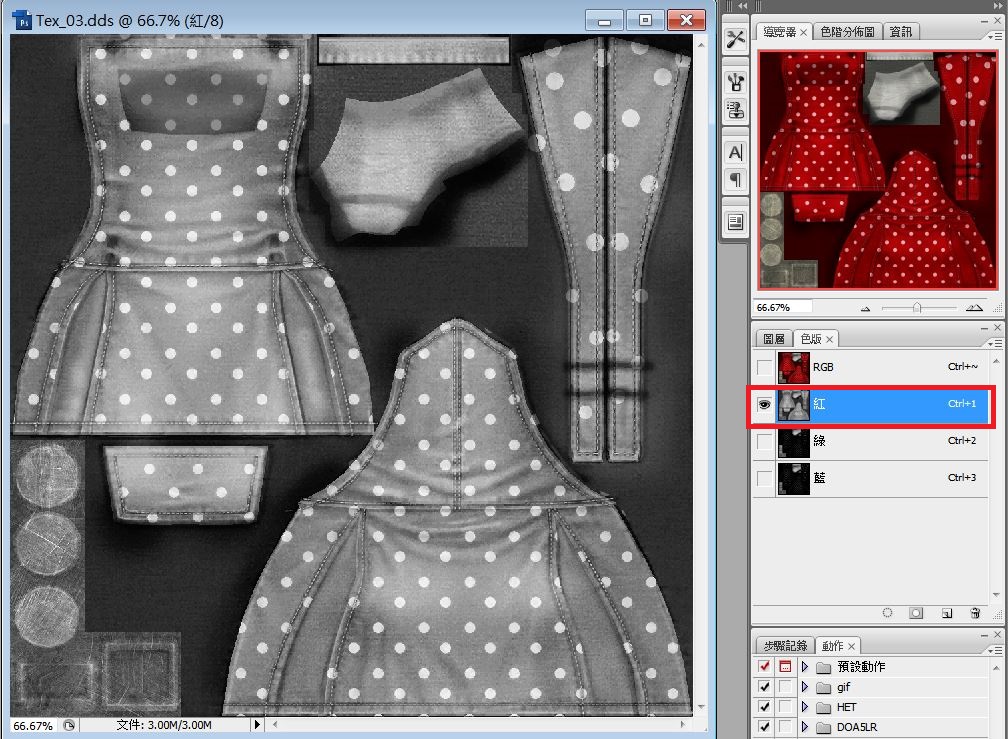Expand the gif action set triangle
This screenshot has height=739, width=1008.
coord(804,687)
